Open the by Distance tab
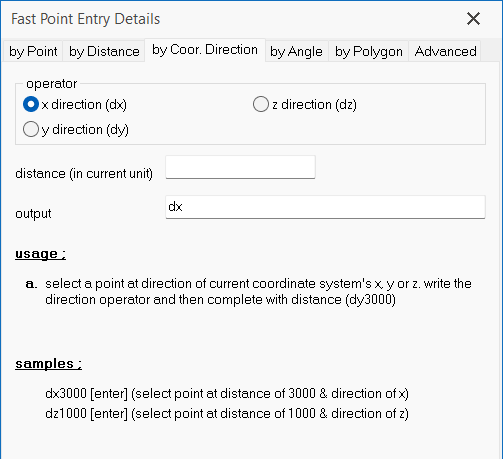Screen dimensions: 503x459 (104, 51)
